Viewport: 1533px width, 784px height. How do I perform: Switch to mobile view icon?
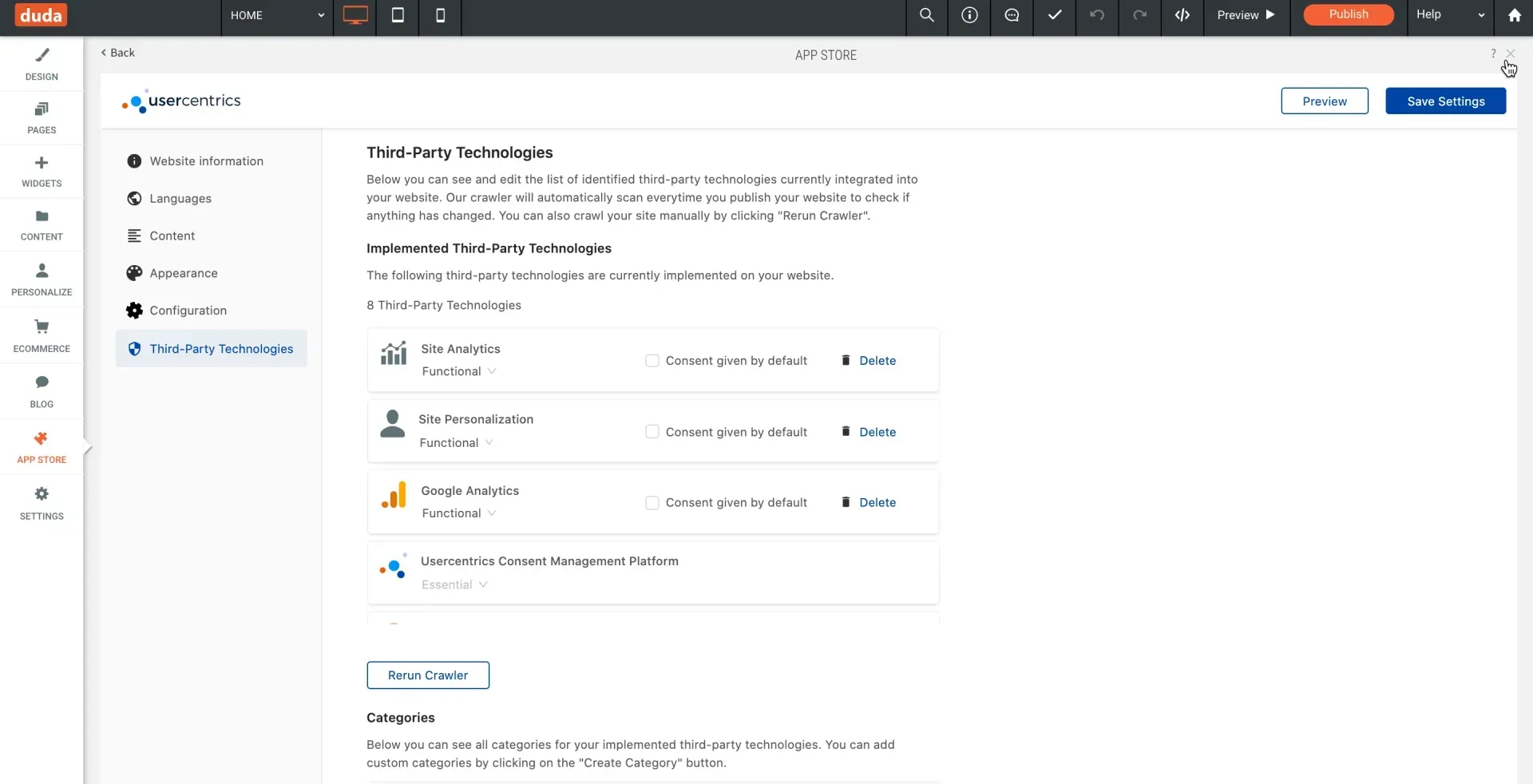click(x=440, y=15)
